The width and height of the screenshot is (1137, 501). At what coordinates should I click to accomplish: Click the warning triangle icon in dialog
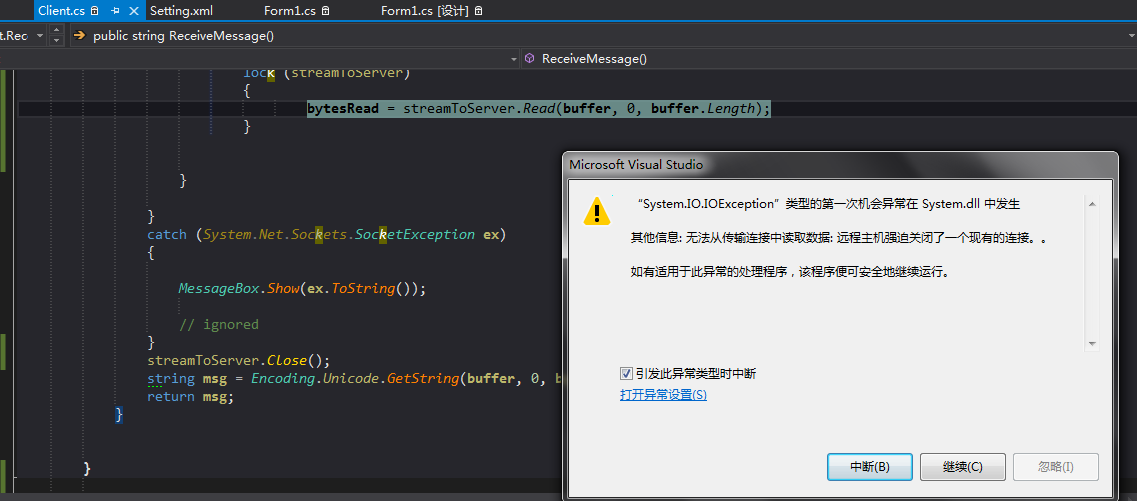[x=598, y=211]
